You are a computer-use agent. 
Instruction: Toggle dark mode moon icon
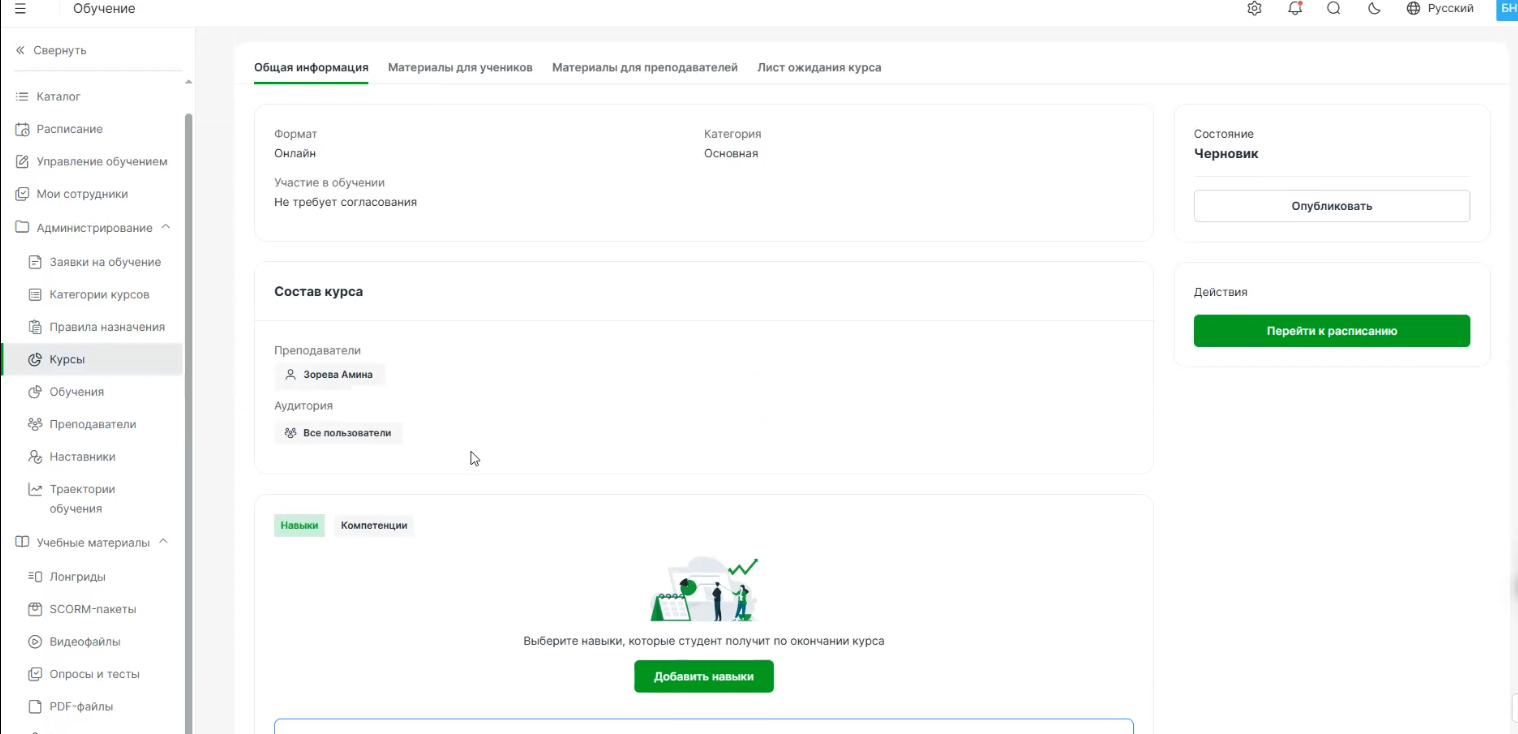point(1374,9)
